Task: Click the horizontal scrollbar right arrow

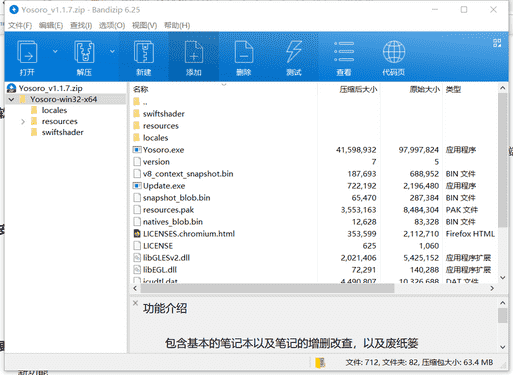Action: [x=492, y=288]
